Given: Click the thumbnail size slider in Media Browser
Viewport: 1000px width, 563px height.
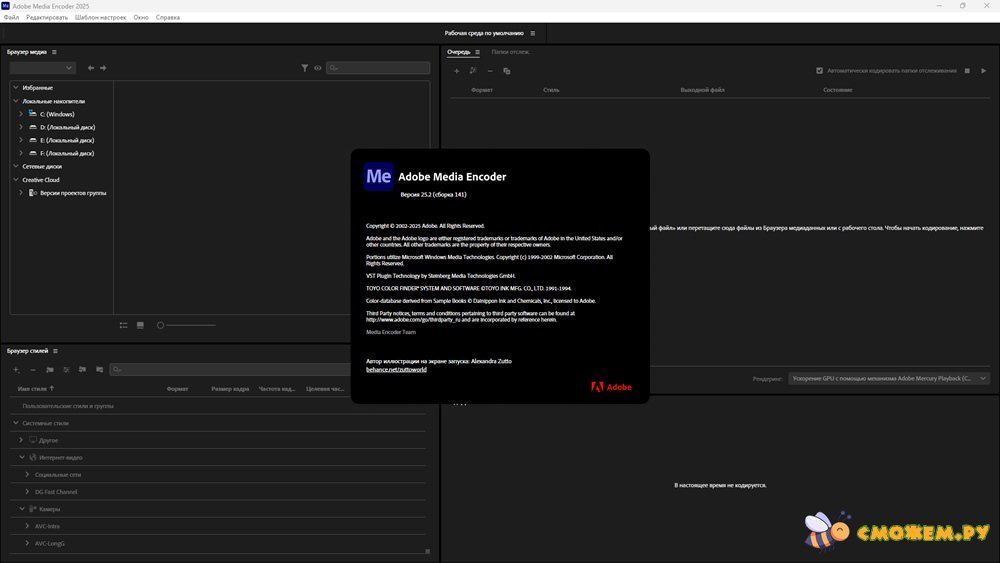Looking at the screenshot, I should (x=186, y=325).
